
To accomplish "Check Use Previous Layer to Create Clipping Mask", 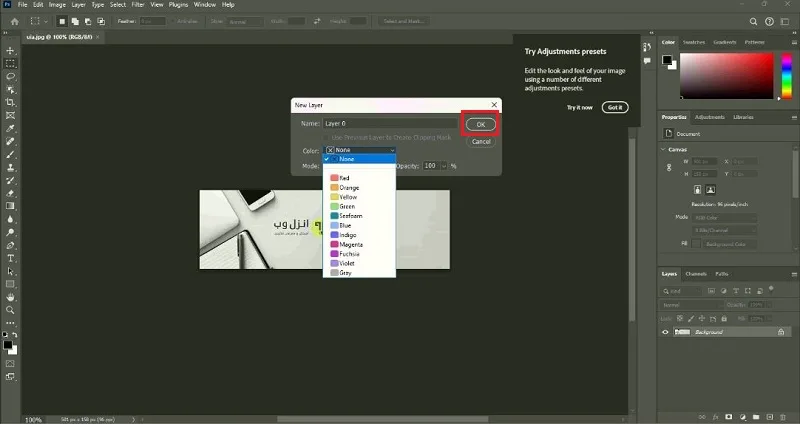I will (326, 138).
